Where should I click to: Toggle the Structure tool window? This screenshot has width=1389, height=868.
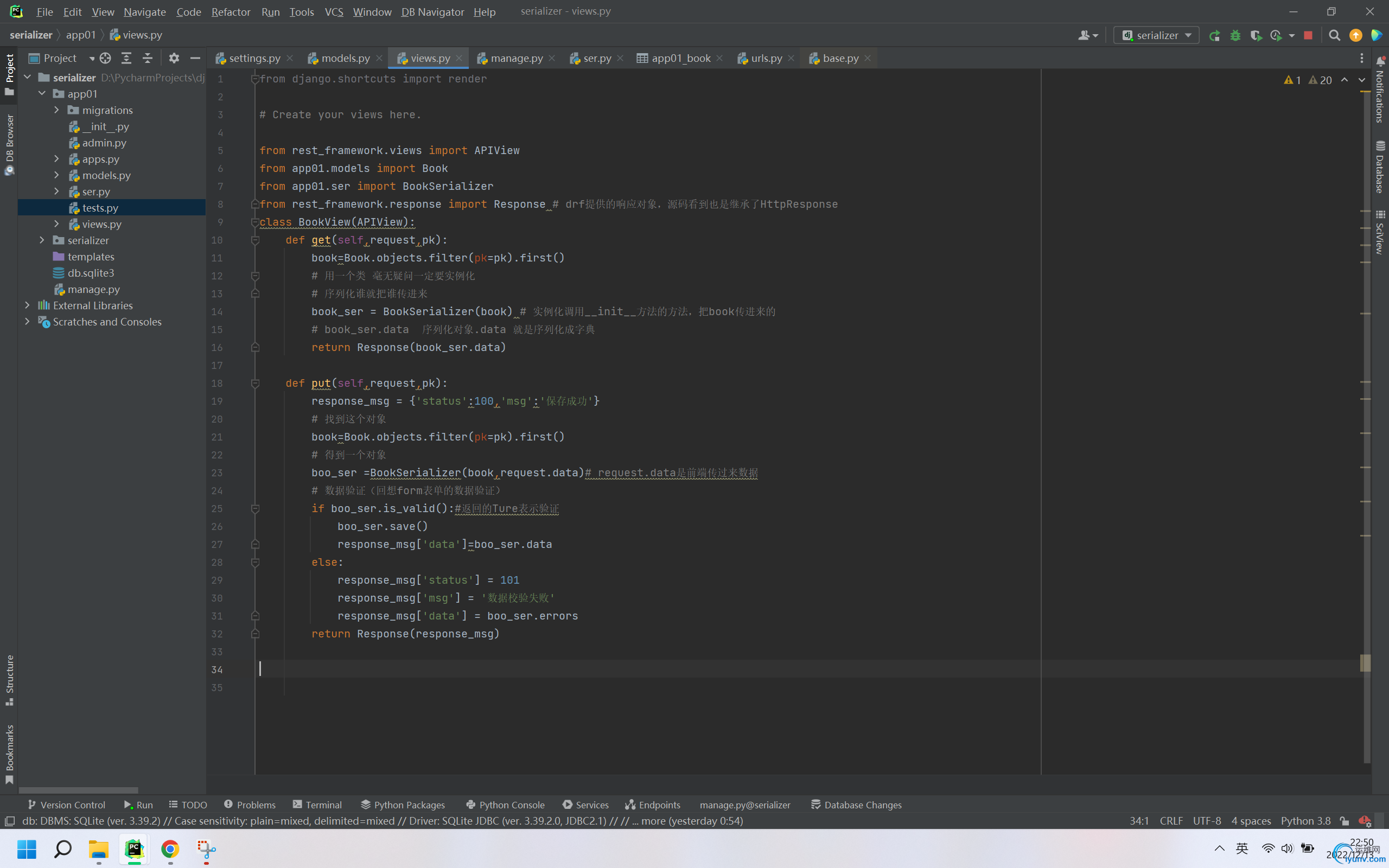point(9,679)
